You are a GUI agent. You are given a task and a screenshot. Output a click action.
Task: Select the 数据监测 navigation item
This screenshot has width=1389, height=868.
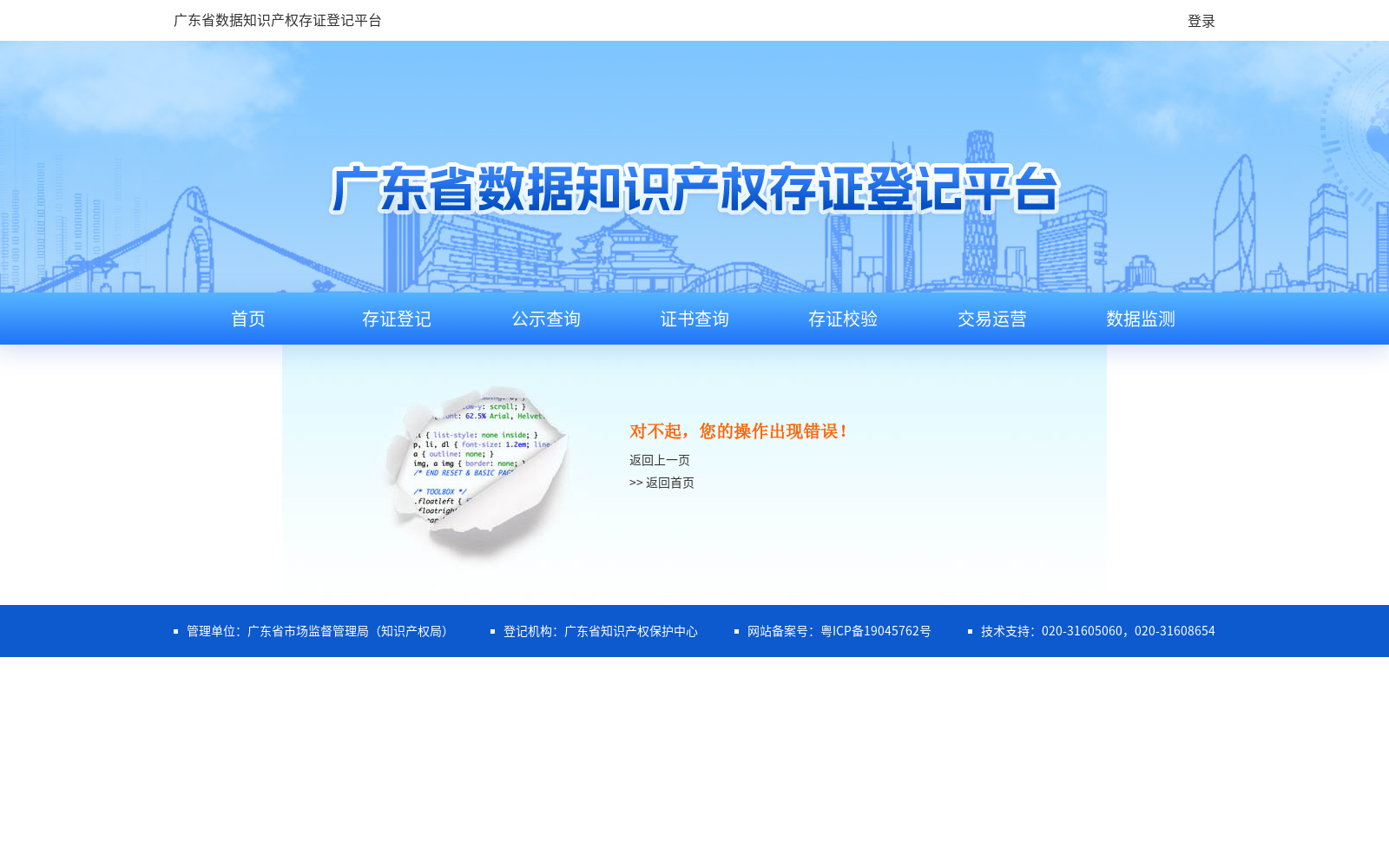1139,319
